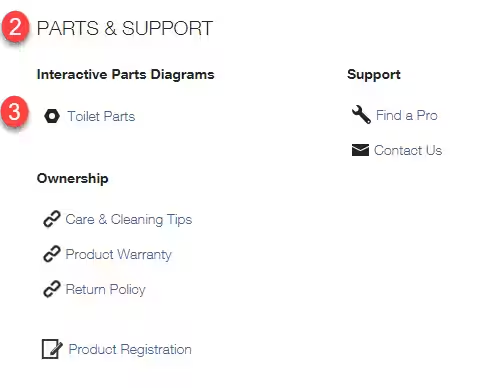Viewport: 480px width, 388px height.
Task: Click the chain link icon beside Product Warranty
Action: coord(52,254)
